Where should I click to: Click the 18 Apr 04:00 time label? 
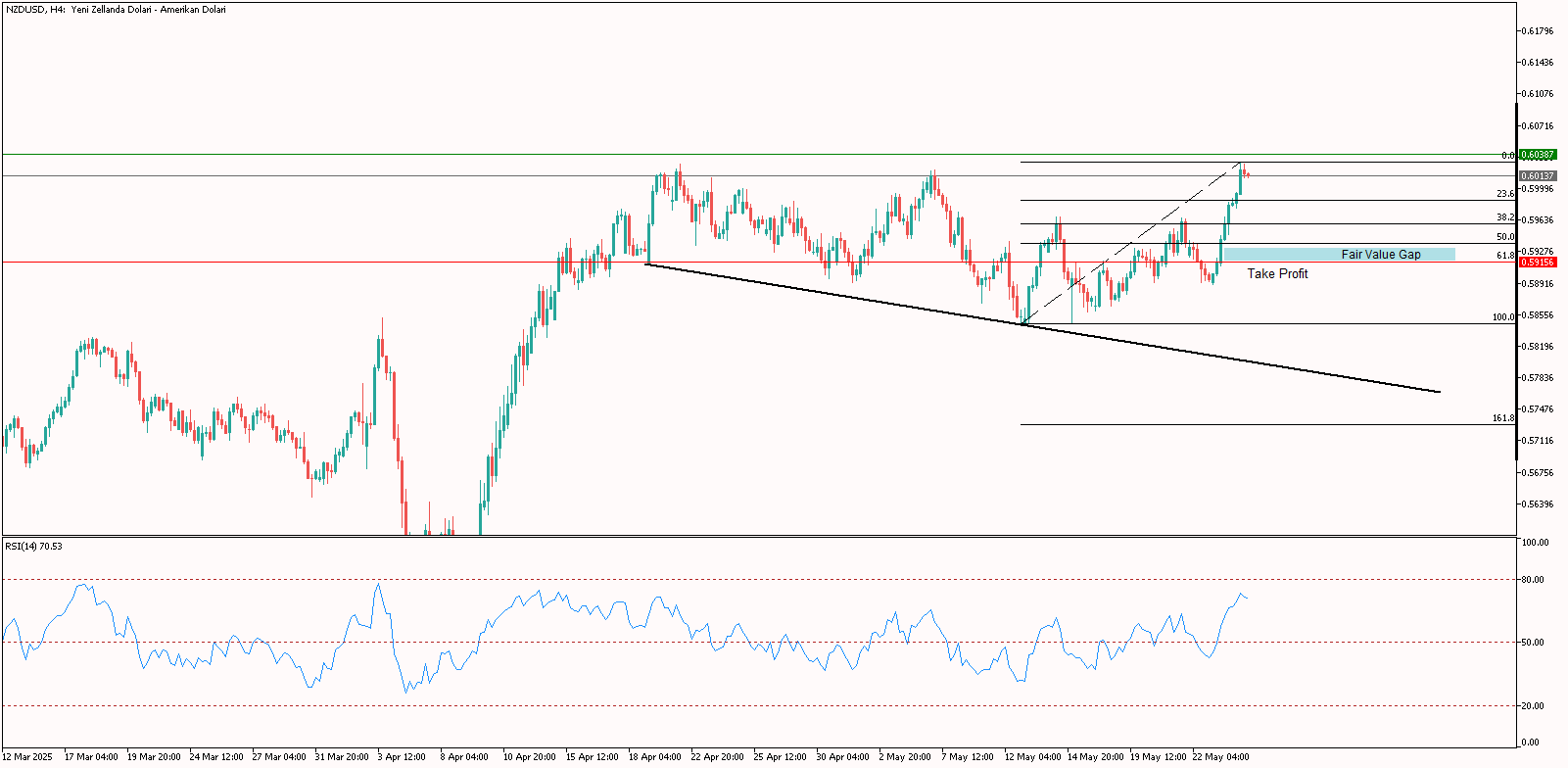pyautogui.click(x=655, y=757)
